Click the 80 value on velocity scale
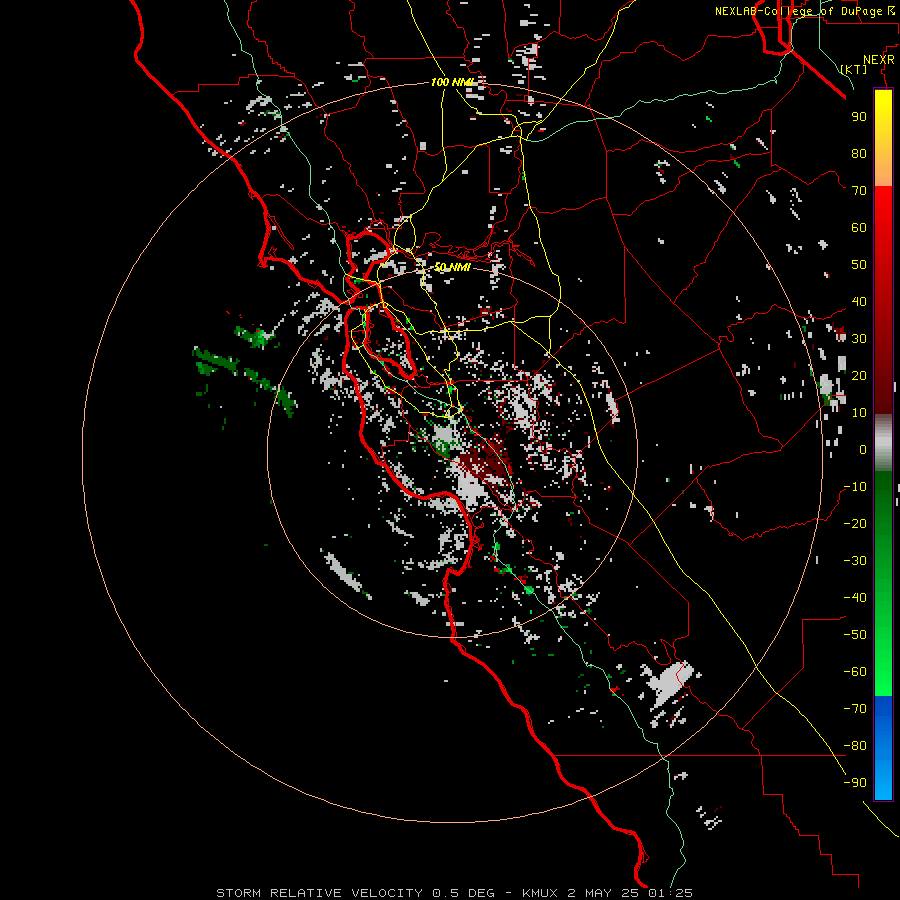The width and height of the screenshot is (900, 900). 859,153
